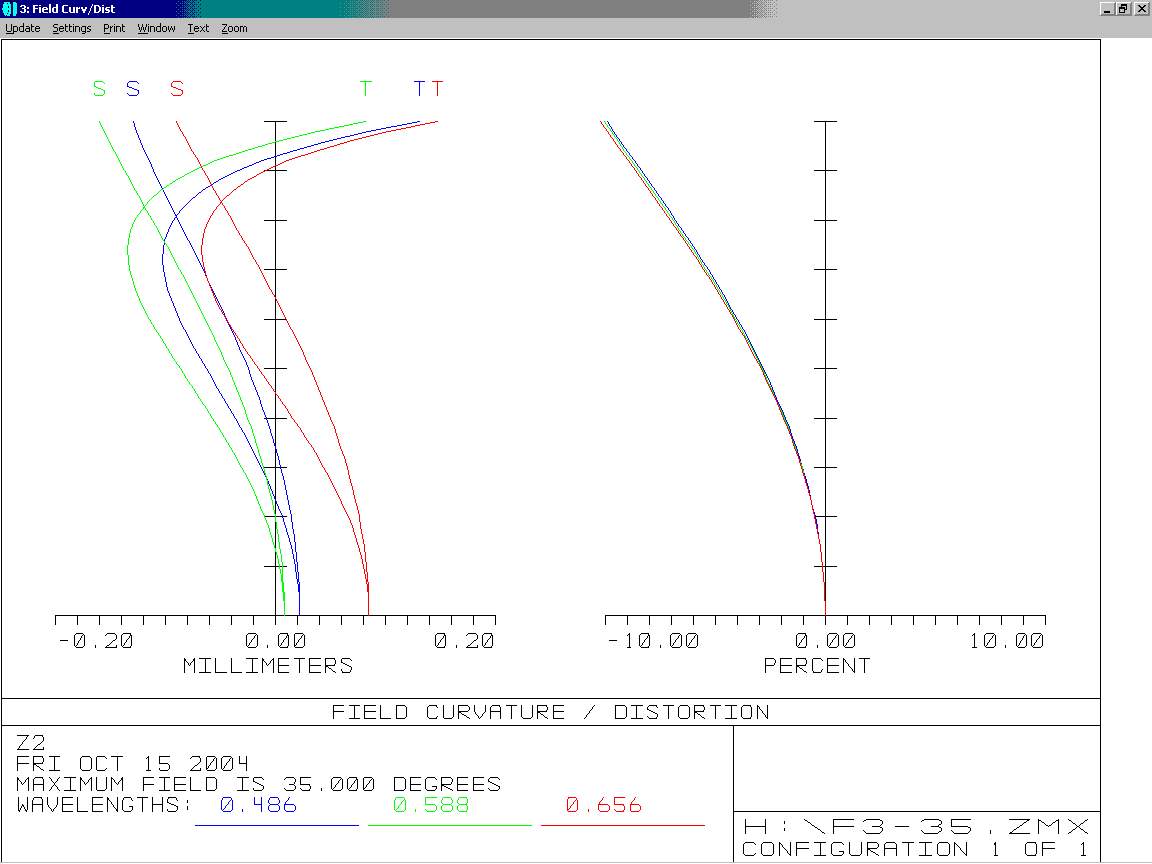This screenshot has width=1152, height=864.
Task: Open the Update menu
Action: click(23, 28)
